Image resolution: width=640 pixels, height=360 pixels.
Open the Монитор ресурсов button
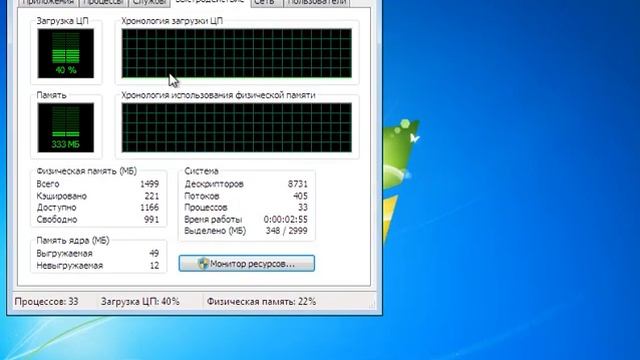tap(247, 263)
